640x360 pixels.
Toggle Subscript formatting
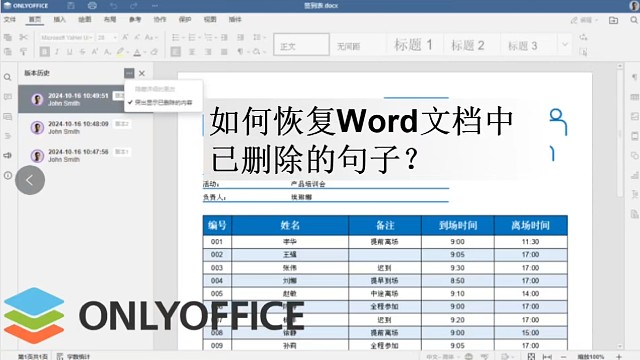(107, 52)
